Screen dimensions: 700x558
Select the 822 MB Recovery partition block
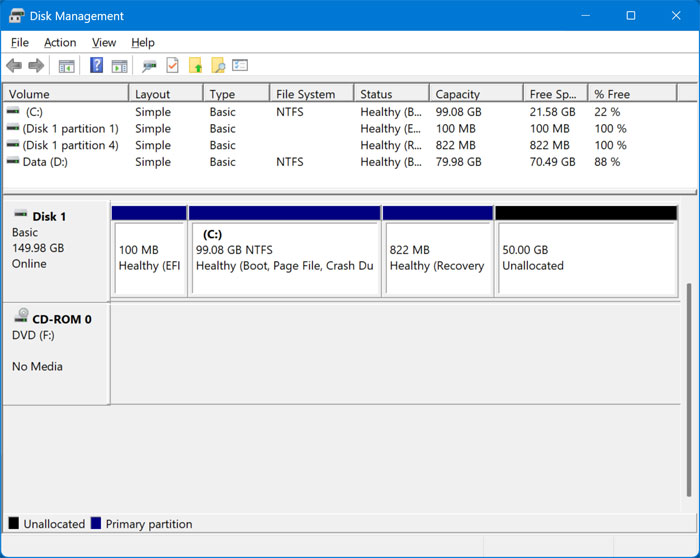click(x=438, y=251)
